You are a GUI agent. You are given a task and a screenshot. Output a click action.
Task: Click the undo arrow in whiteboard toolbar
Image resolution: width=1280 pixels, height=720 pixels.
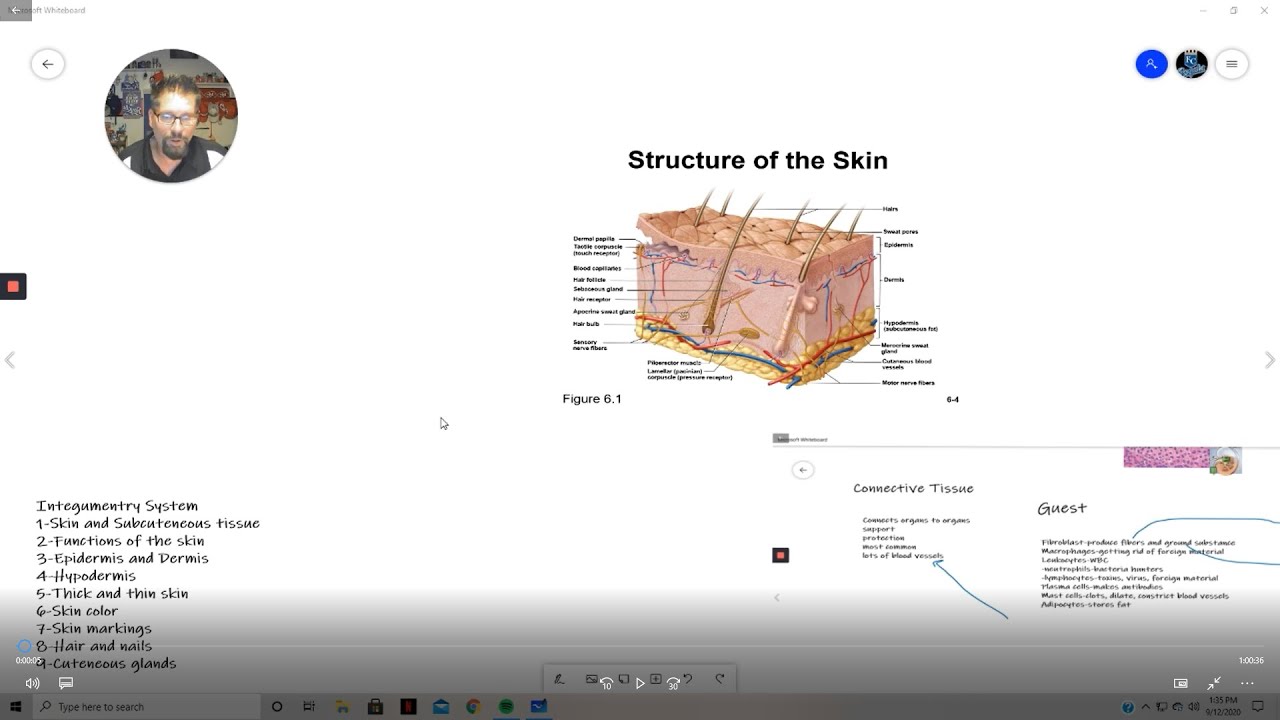[688, 679]
